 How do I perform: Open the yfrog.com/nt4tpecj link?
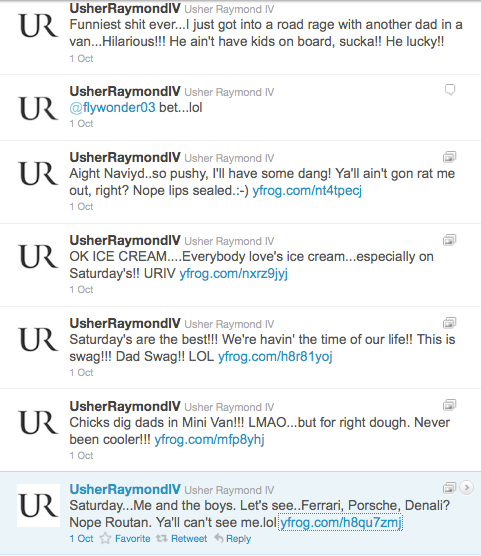click(x=307, y=190)
